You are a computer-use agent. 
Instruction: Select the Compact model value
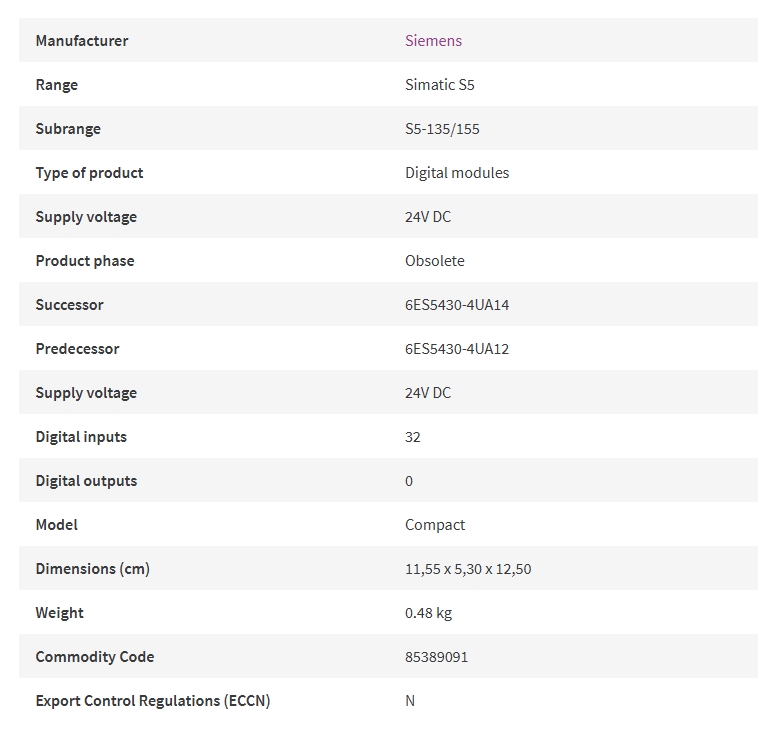coord(435,524)
